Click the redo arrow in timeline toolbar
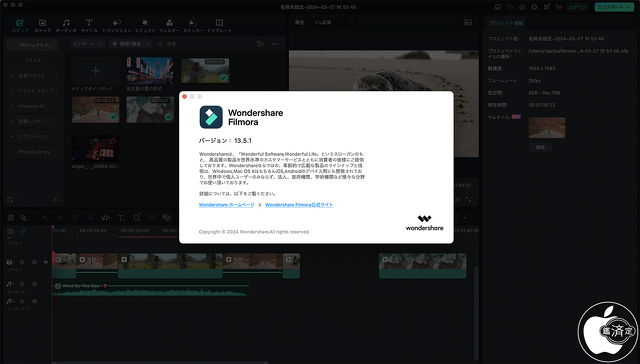Viewport: 640px width, 364px height. coord(60,218)
